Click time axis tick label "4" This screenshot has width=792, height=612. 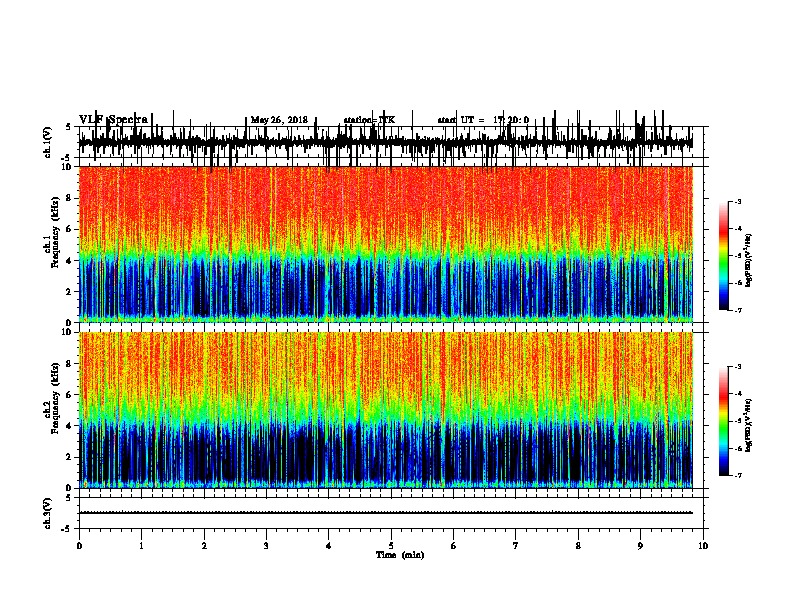click(x=329, y=546)
